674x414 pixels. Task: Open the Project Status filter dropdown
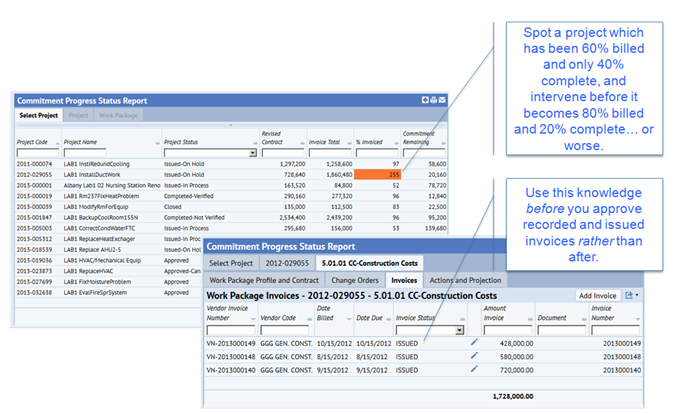(253, 153)
